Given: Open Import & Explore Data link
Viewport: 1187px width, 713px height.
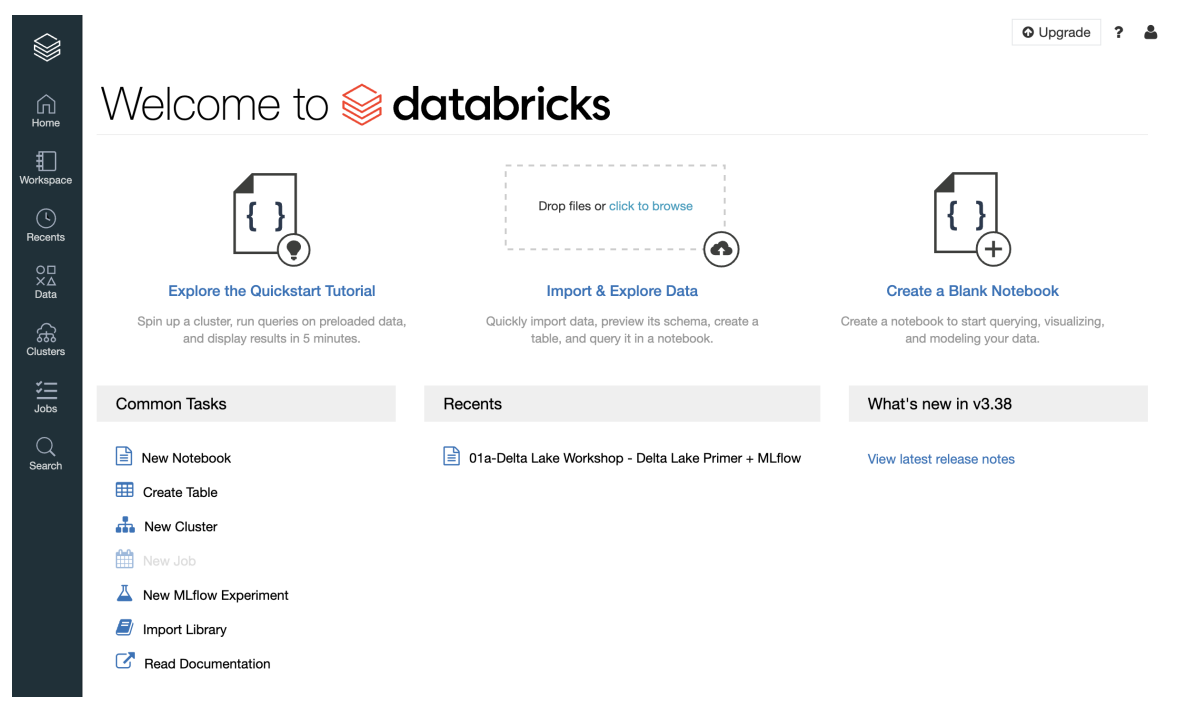Looking at the screenshot, I should 622,291.
